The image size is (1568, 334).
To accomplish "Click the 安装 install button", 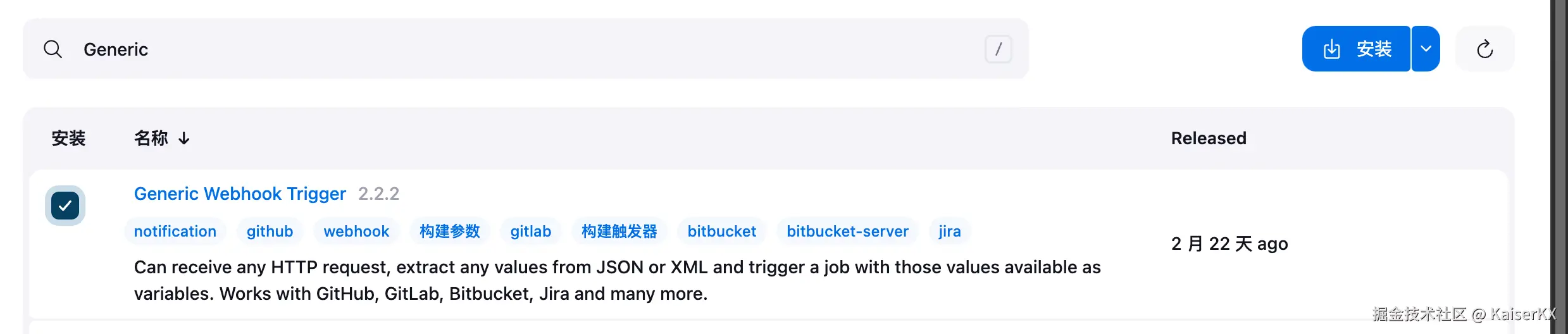I will [1356, 49].
